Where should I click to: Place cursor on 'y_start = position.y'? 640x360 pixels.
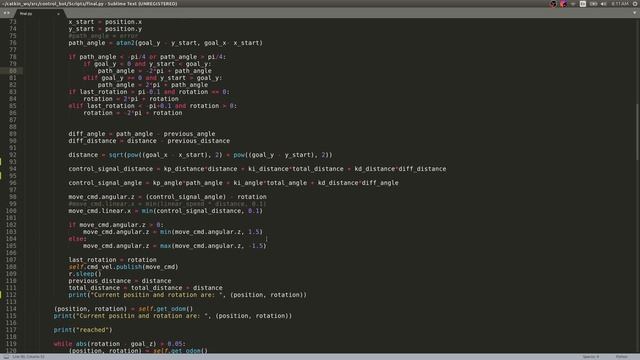point(105,29)
